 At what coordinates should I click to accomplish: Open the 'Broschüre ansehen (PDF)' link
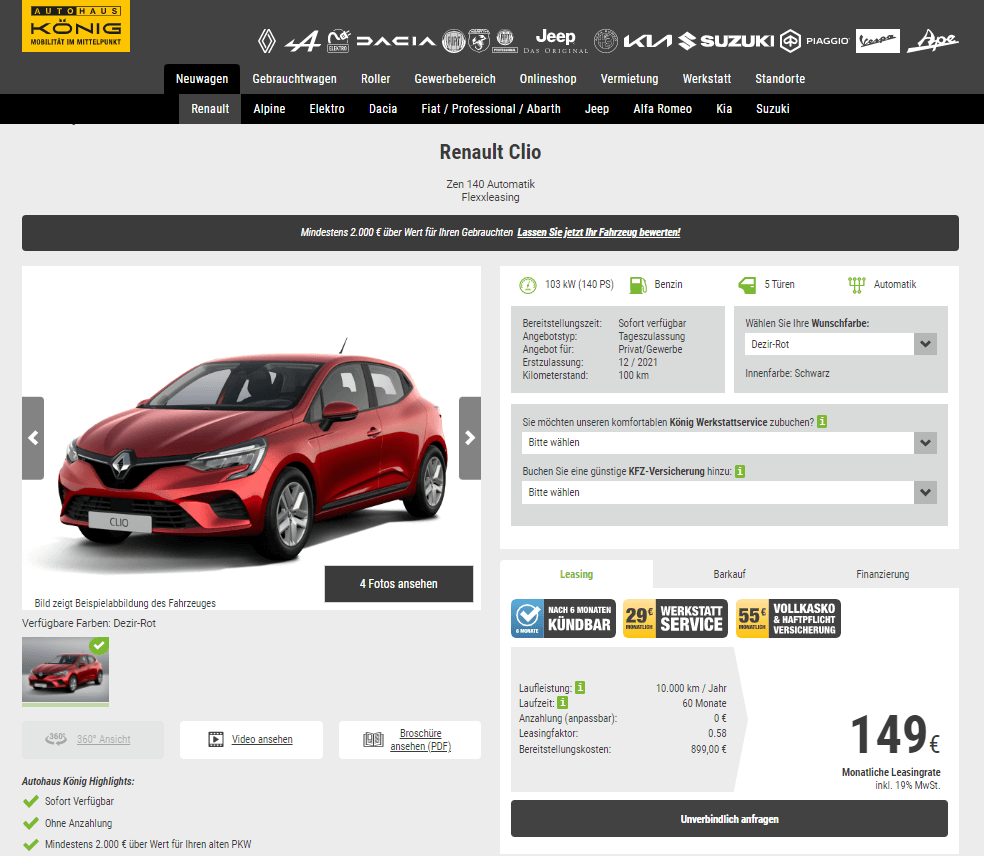(x=410, y=740)
